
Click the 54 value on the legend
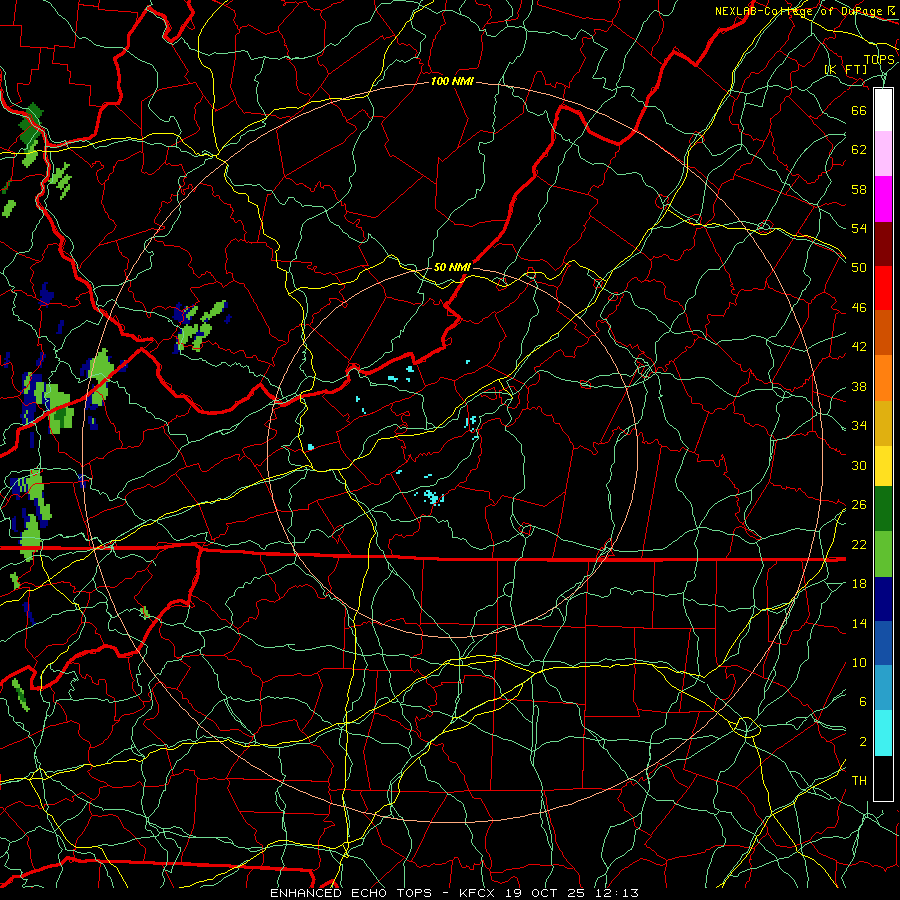click(859, 228)
